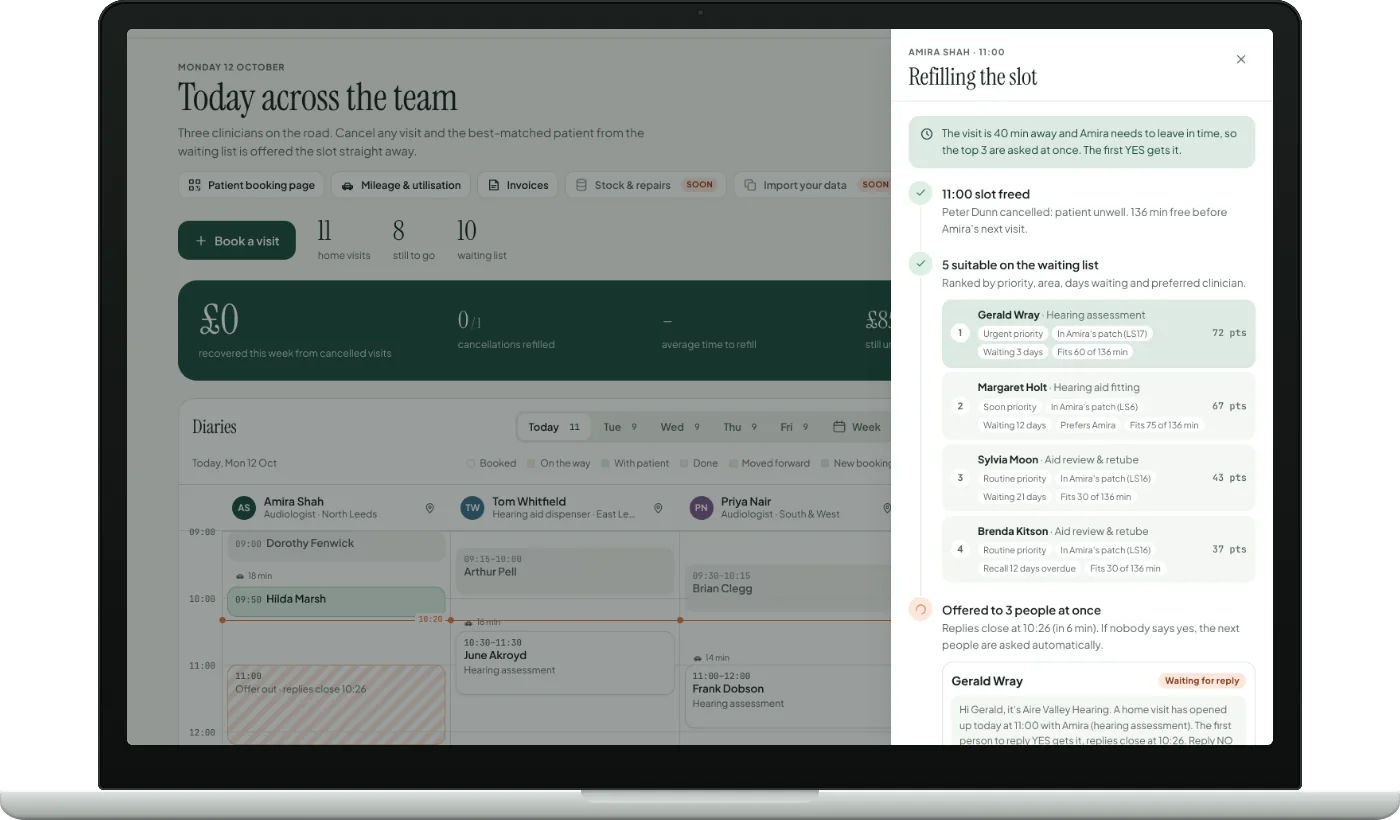Expand Margaret Holt ranked candidate card
The image size is (1400, 820).
coord(1098,406)
